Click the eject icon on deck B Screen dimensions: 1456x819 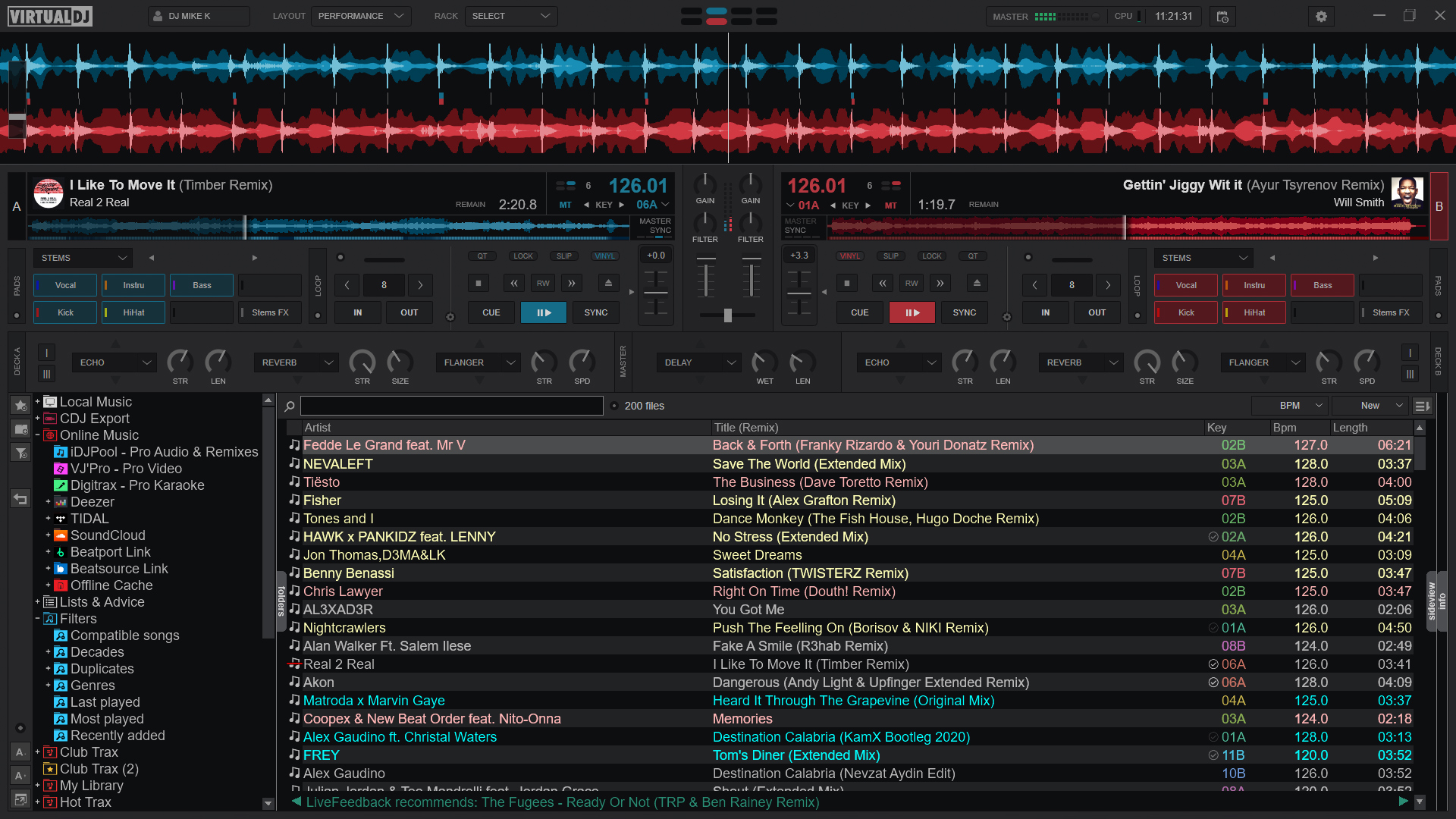977,283
